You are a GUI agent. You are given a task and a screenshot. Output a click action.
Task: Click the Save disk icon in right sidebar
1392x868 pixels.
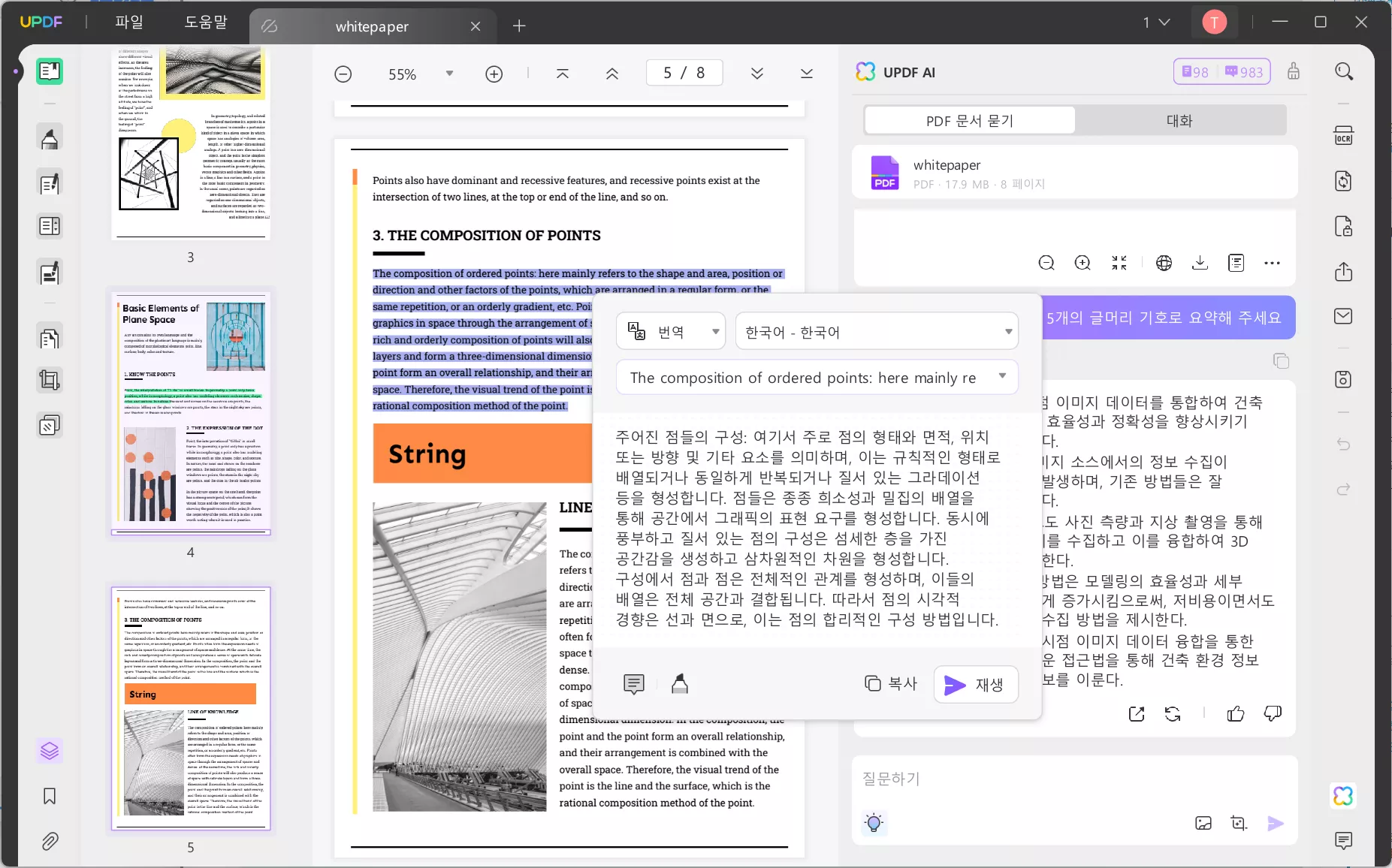click(x=1344, y=379)
